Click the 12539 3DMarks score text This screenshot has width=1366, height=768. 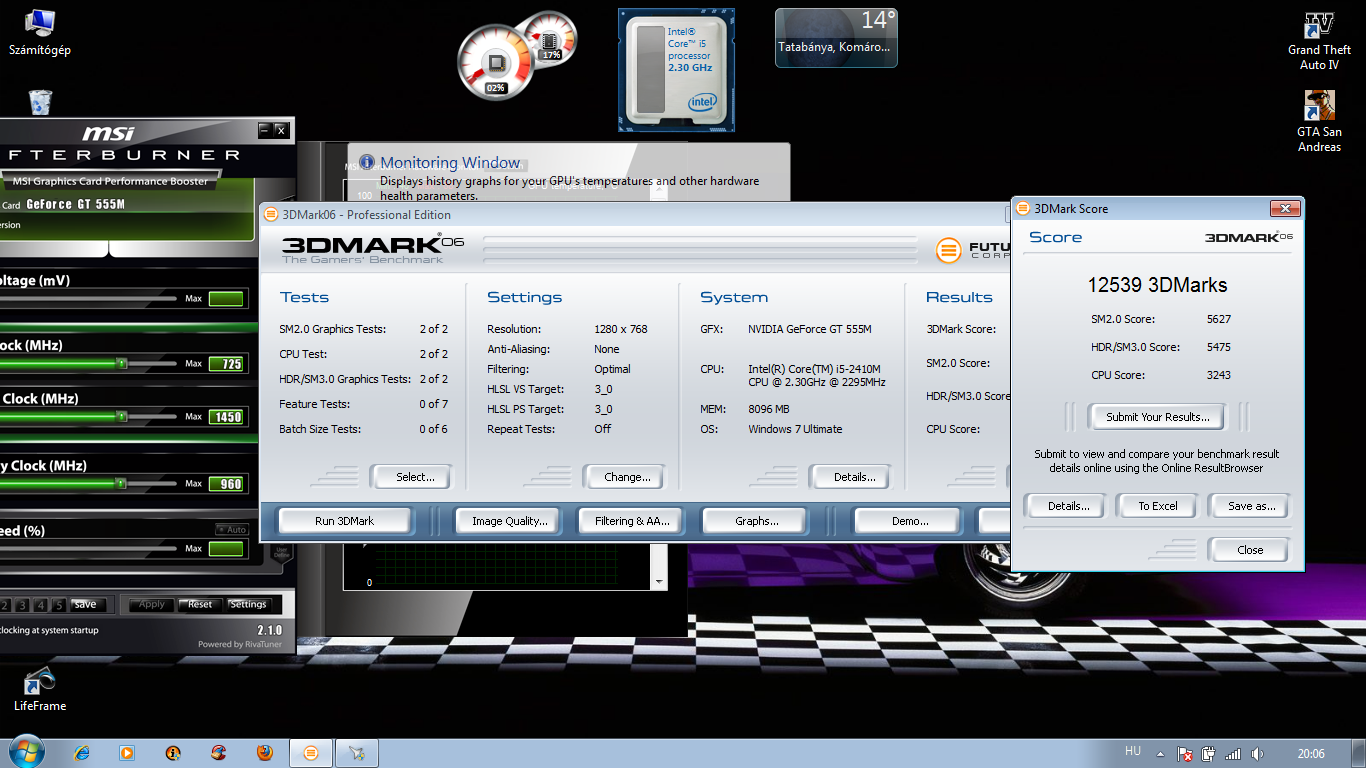tap(1157, 285)
